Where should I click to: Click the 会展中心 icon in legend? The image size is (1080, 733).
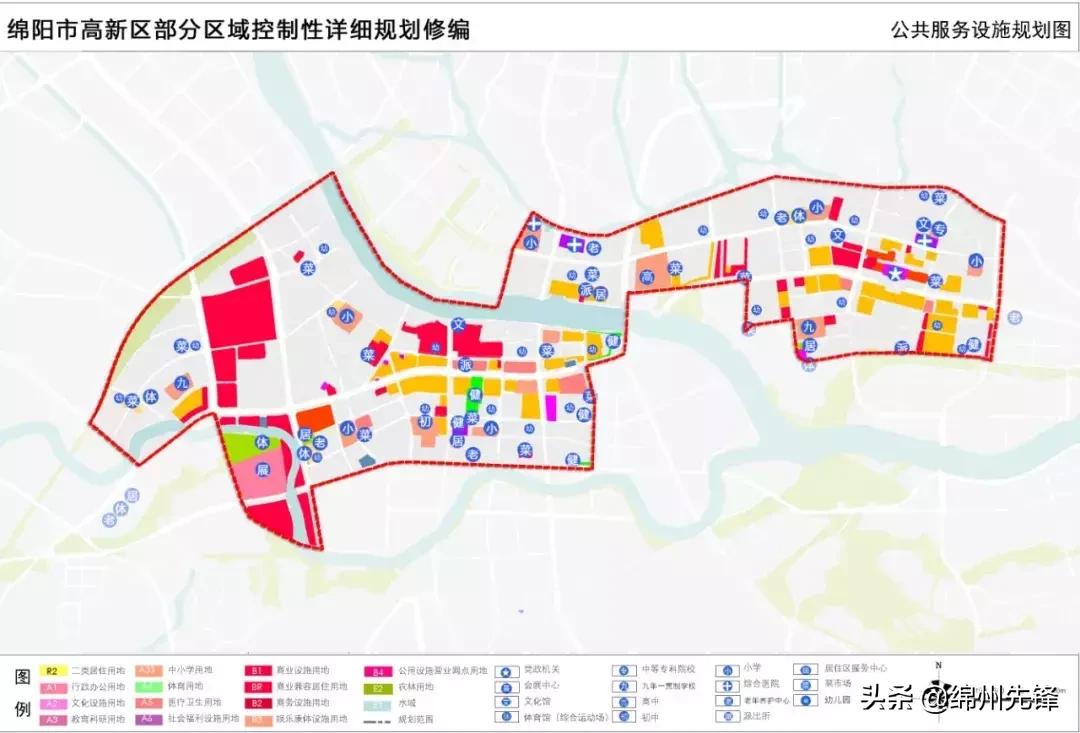coord(507,686)
